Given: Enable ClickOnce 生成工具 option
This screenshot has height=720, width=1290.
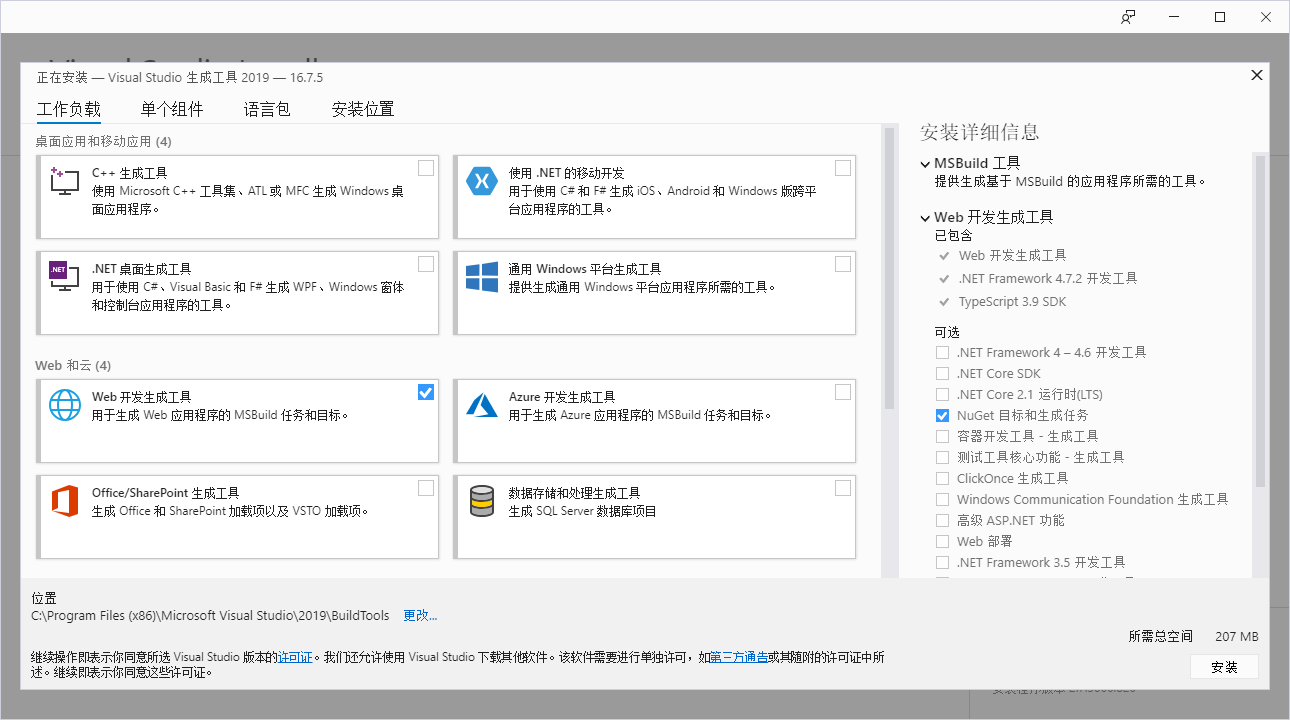Looking at the screenshot, I should click(x=942, y=479).
